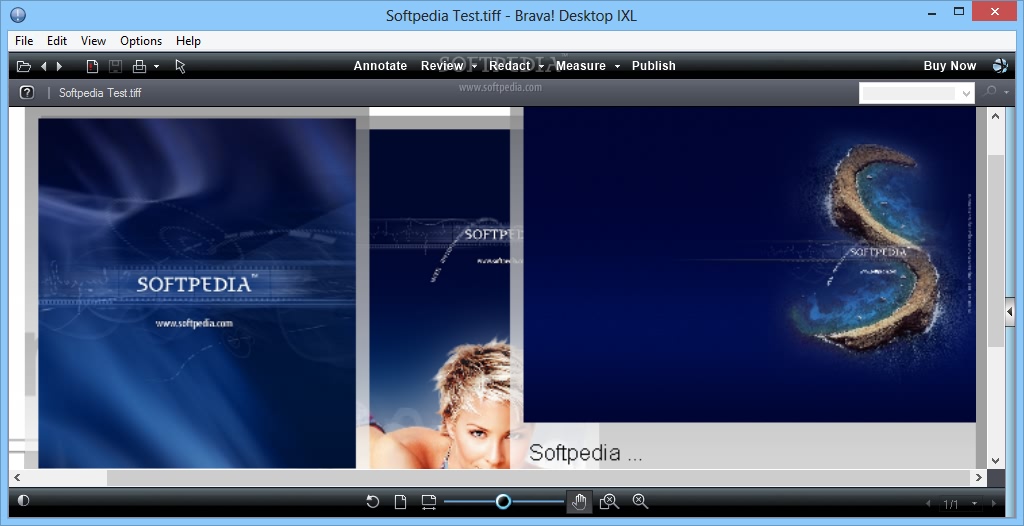The image size is (1024, 526).
Task: Expand the side panel with triangle arrow
Action: point(1009,312)
